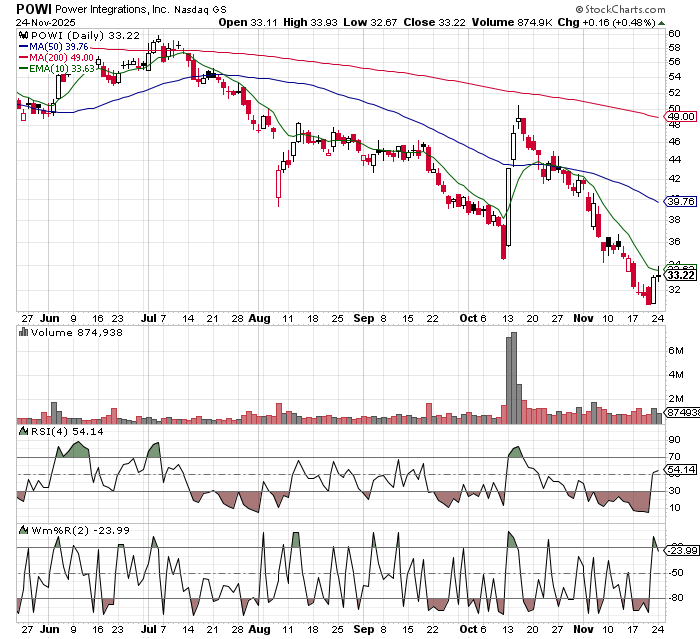Select the company name Power Integrations, Inc.

[112, 9]
